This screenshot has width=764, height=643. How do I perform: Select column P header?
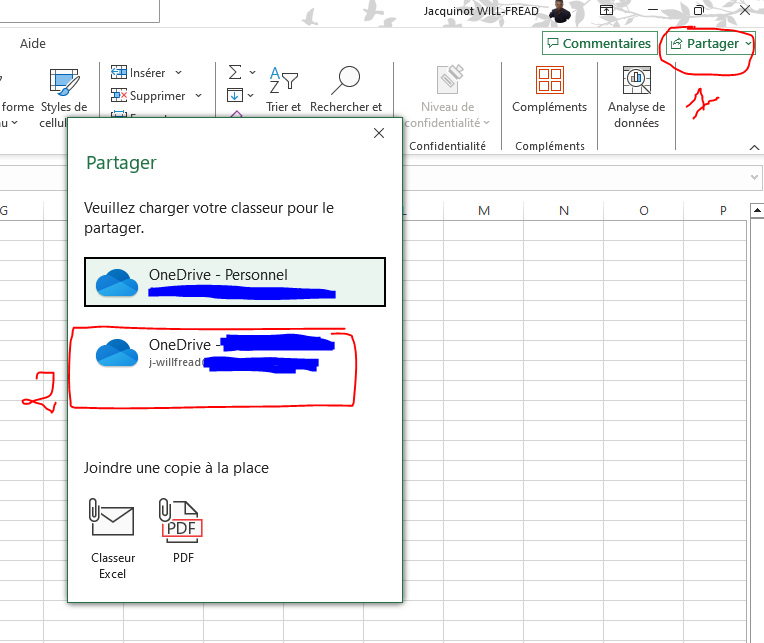723,210
